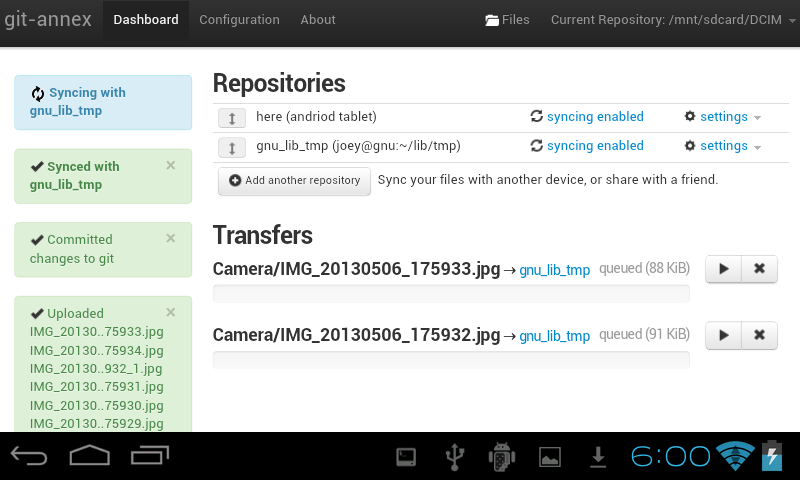This screenshot has height=480, width=800.
Task: Switch to the Configuration tab
Action: (239, 20)
